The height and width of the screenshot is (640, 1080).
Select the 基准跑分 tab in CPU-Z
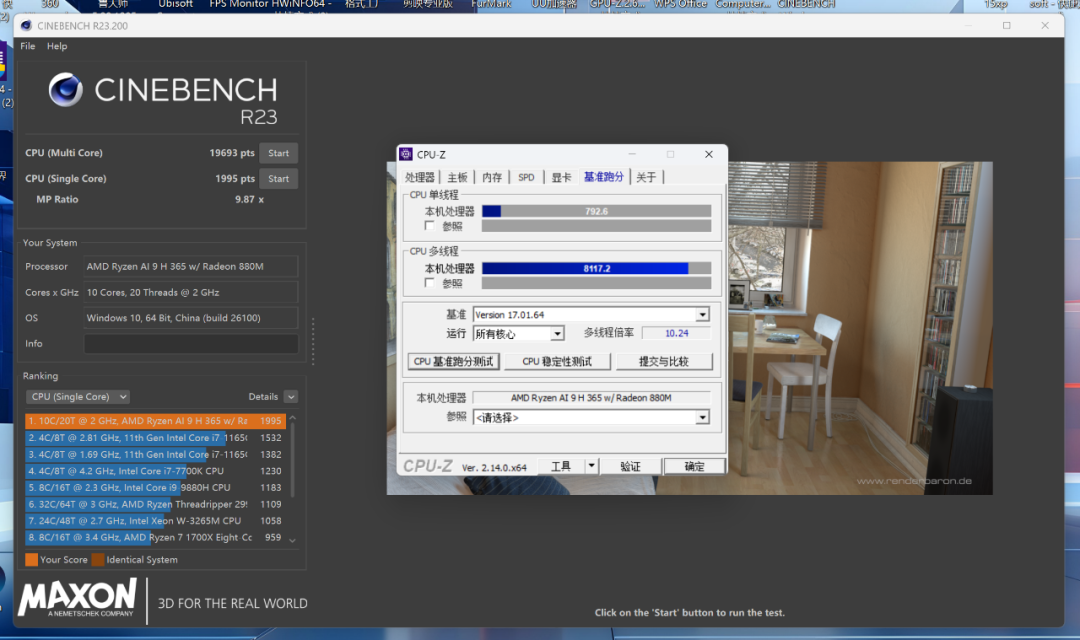(603, 176)
